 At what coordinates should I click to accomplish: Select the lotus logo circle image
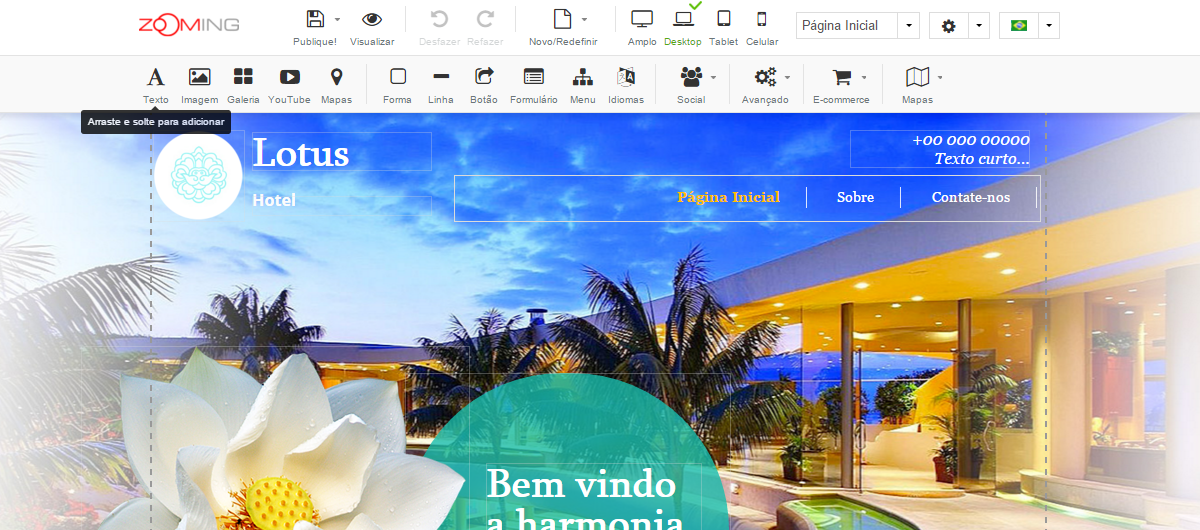point(199,175)
